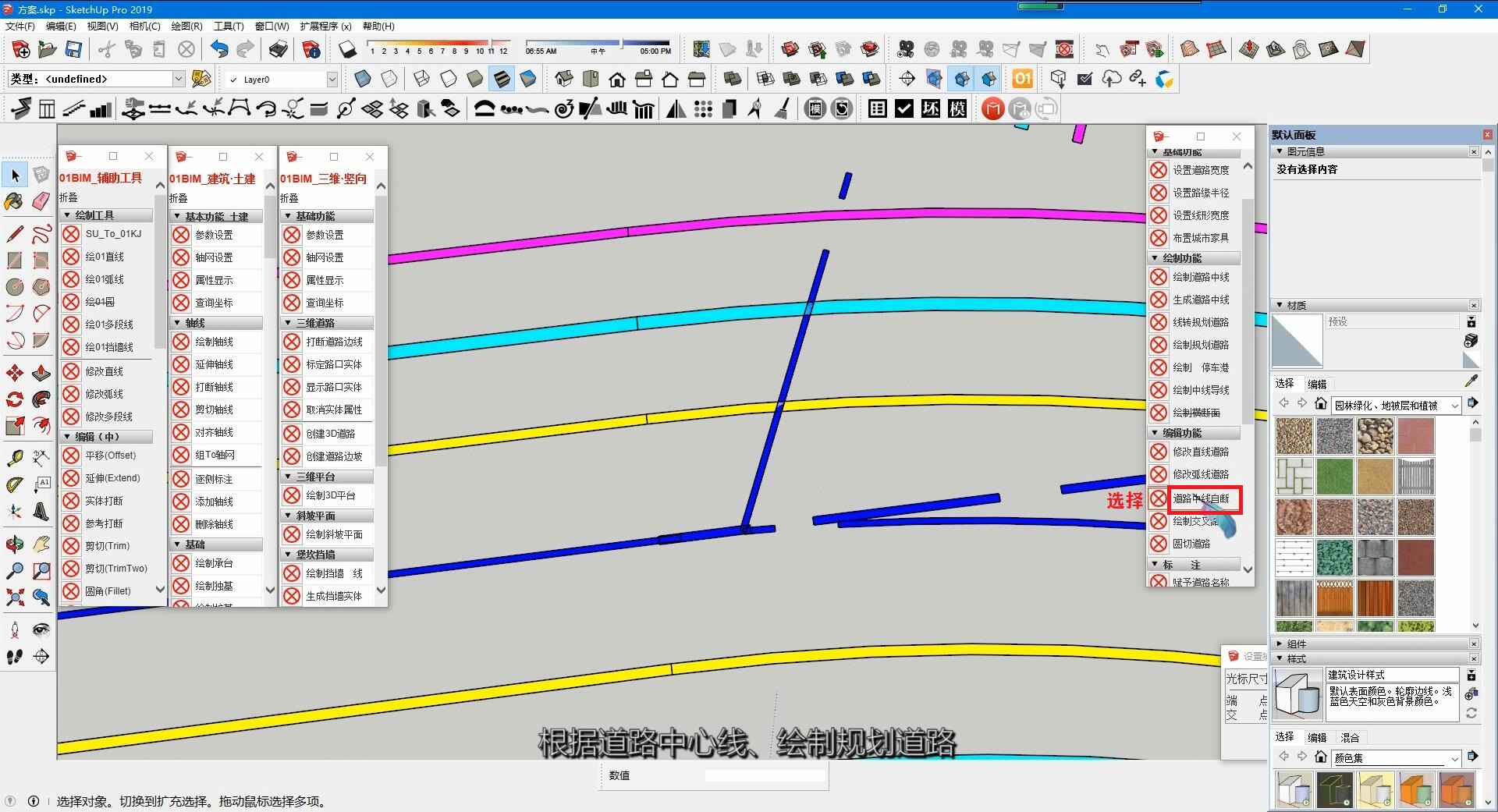
Task: Click 绘制轴线 button
Action: click(x=216, y=342)
